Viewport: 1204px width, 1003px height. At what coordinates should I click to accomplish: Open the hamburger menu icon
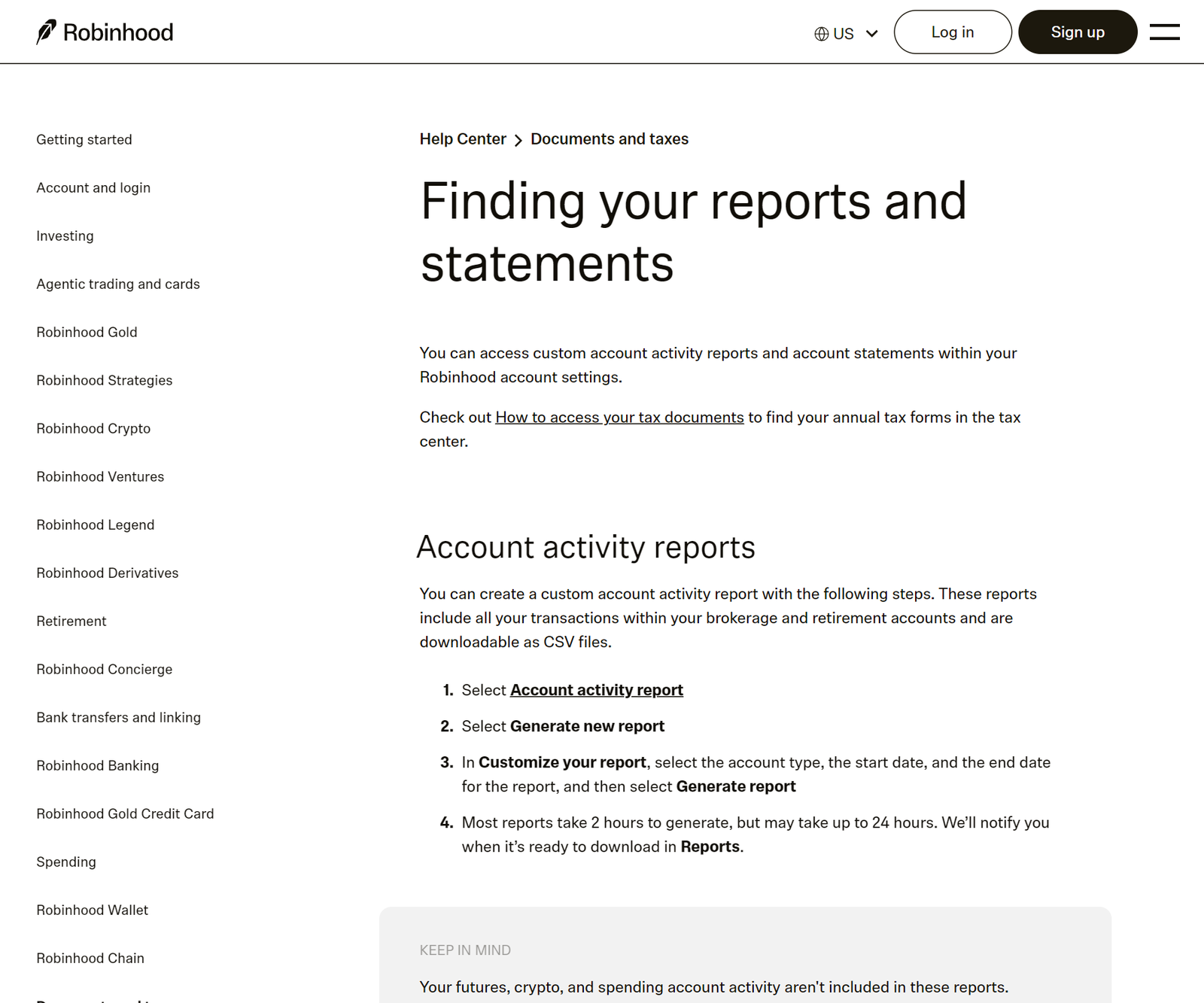pyautogui.click(x=1164, y=32)
